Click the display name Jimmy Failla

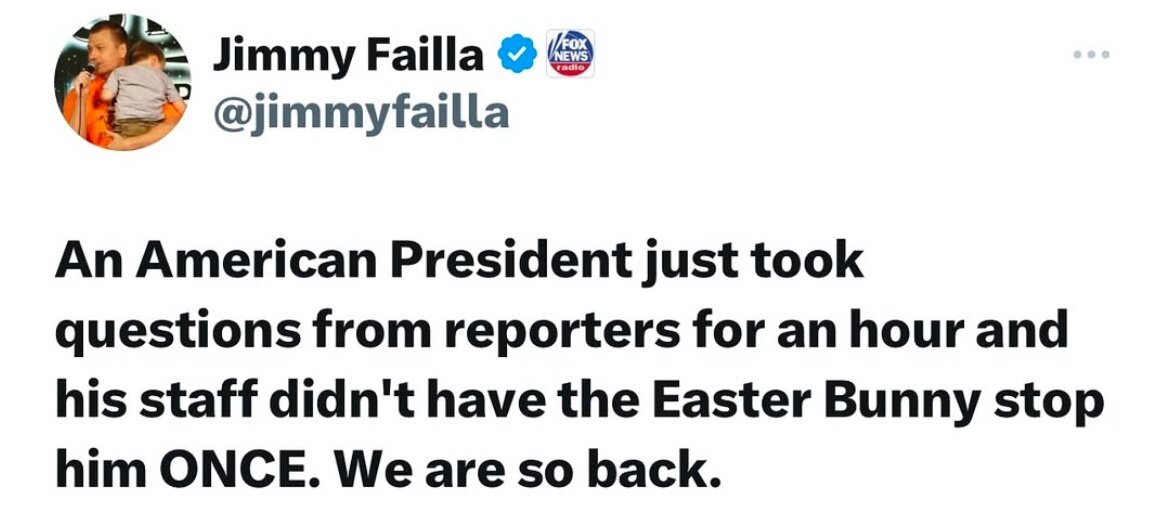347,57
